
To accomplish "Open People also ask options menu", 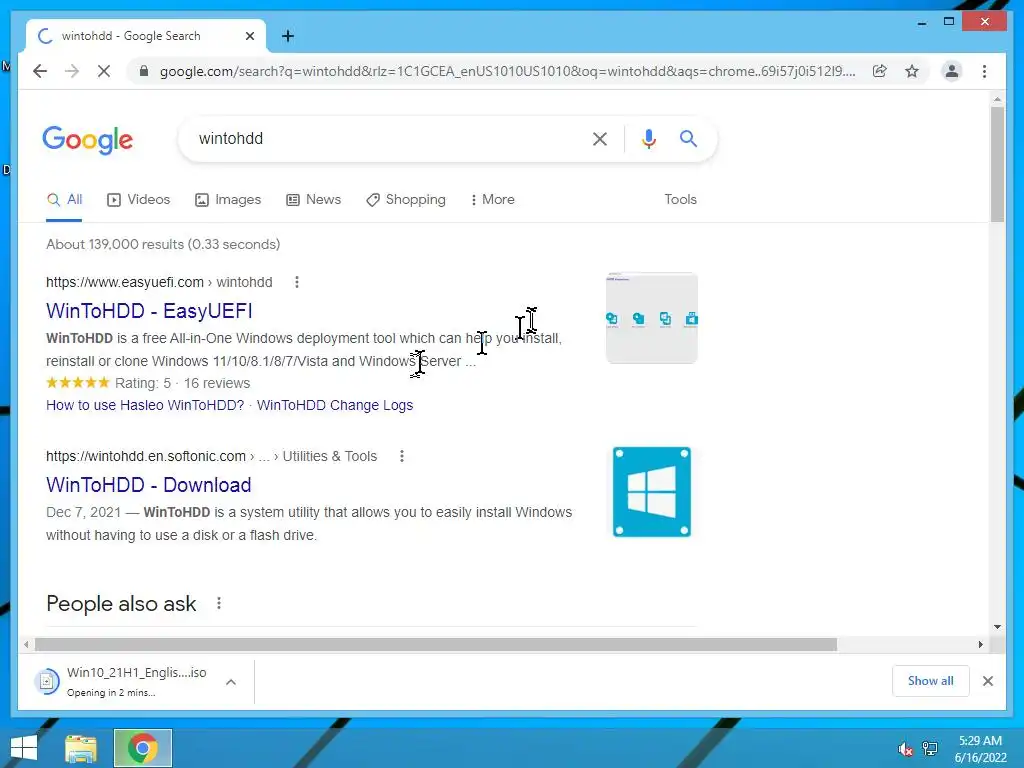I will click(219, 603).
